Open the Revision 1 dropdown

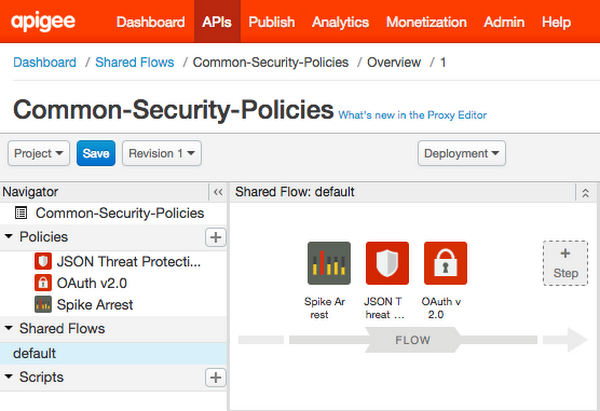point(162,153)
